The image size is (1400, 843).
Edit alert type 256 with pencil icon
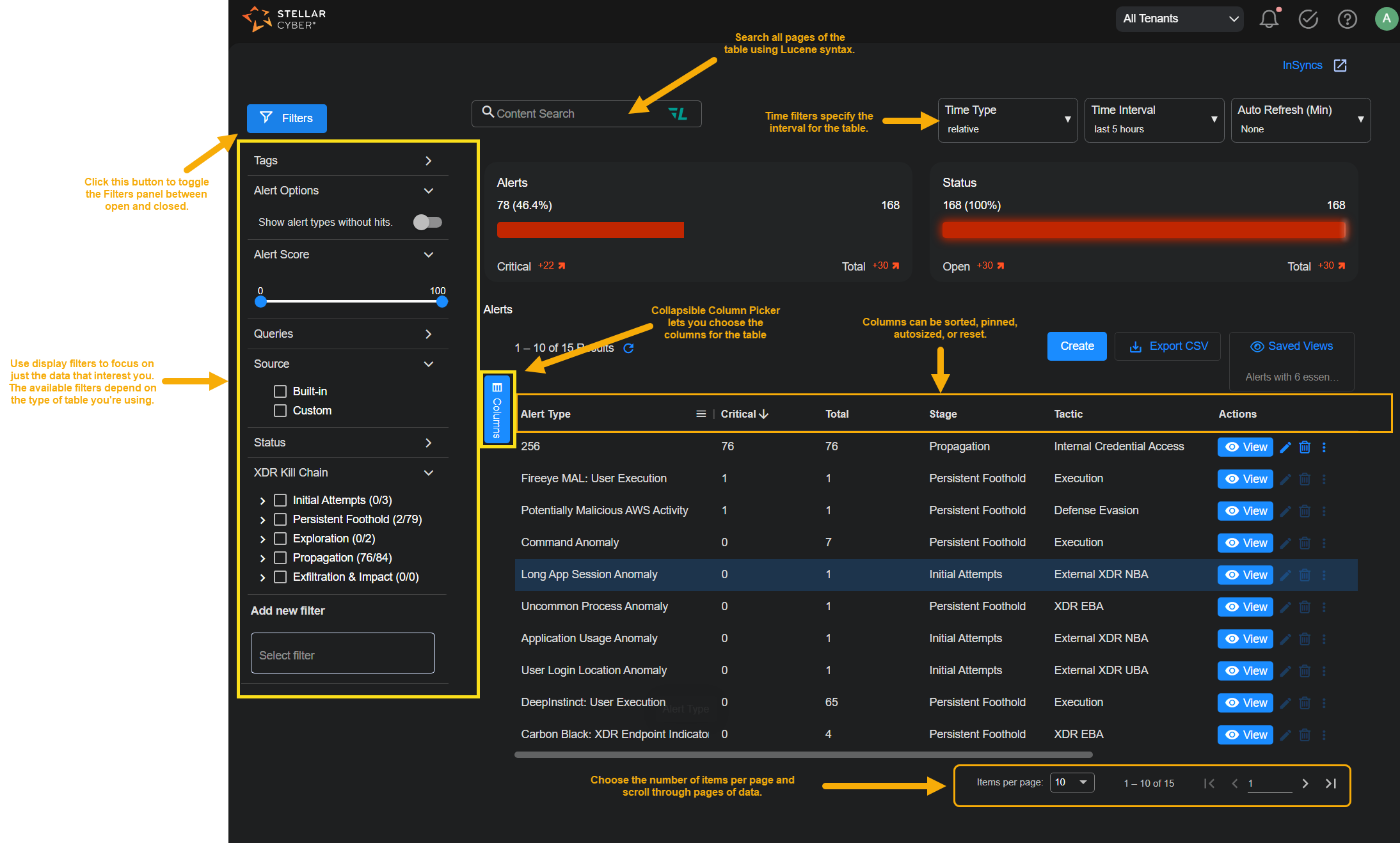pyautogui.click(x=1285, y=447)
